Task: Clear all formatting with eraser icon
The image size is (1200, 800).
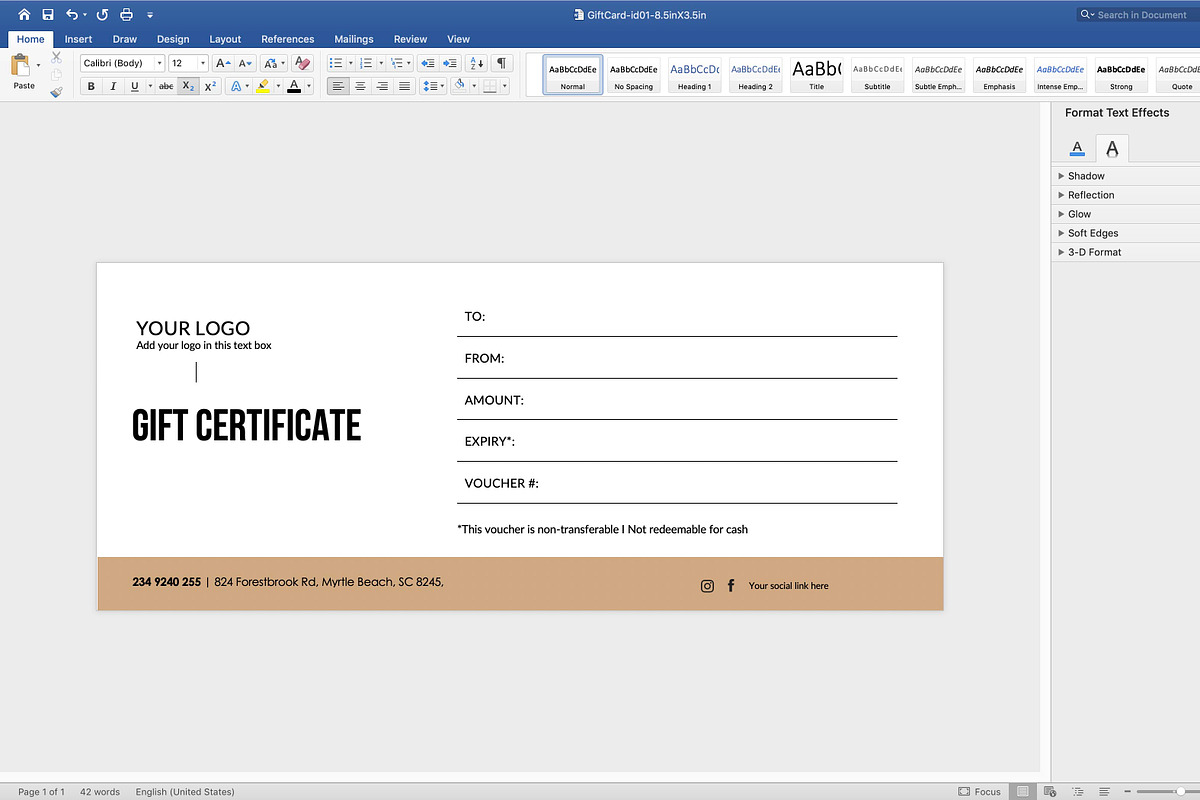Action: tap(303, 63)
